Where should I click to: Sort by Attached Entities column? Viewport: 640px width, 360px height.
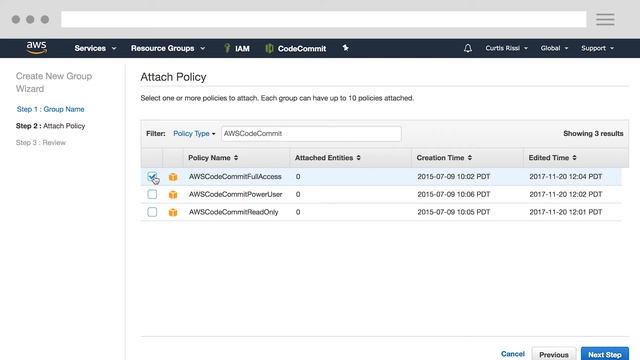(327, 158)
